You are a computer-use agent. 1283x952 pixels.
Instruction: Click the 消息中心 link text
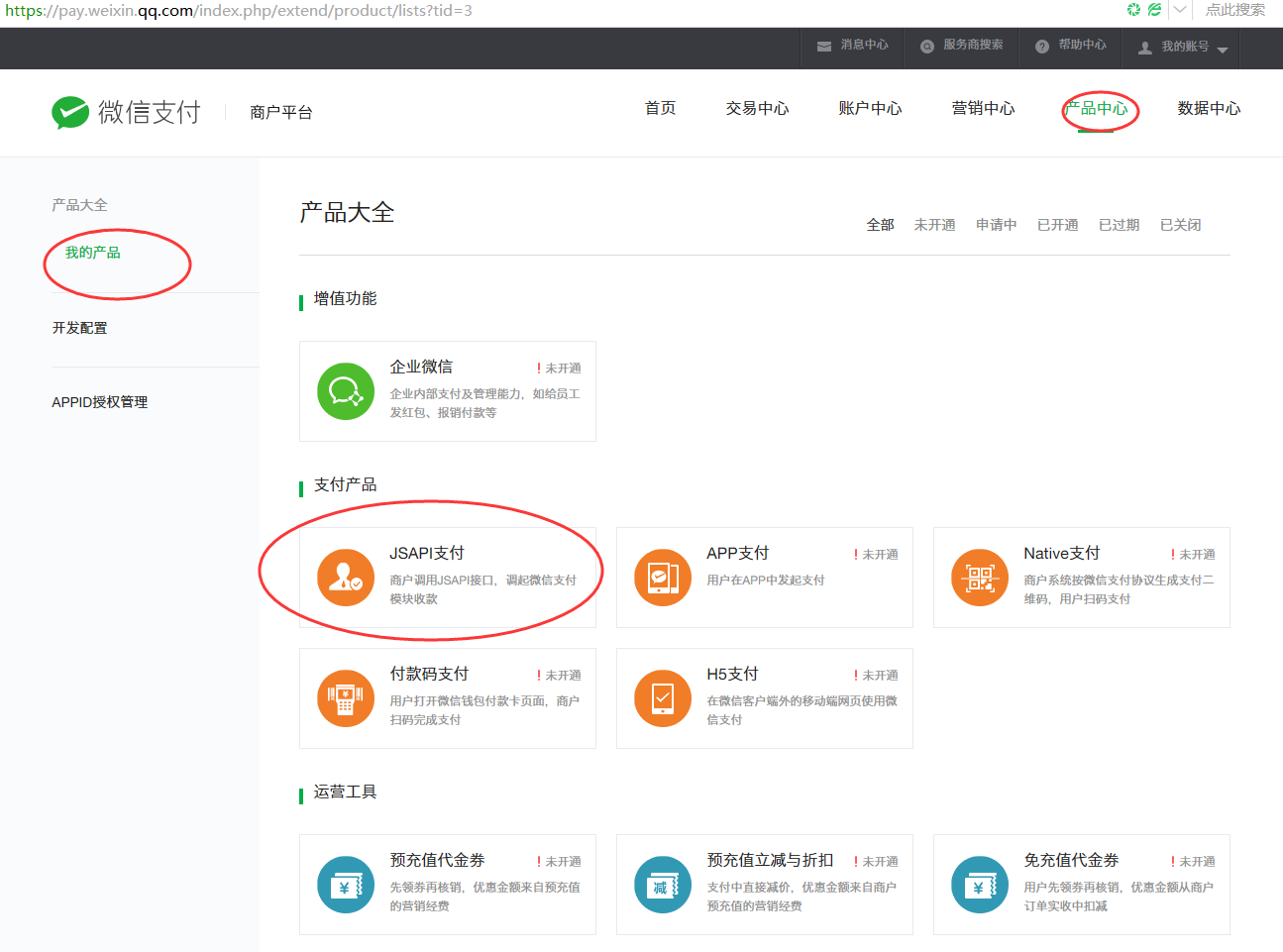865,45
